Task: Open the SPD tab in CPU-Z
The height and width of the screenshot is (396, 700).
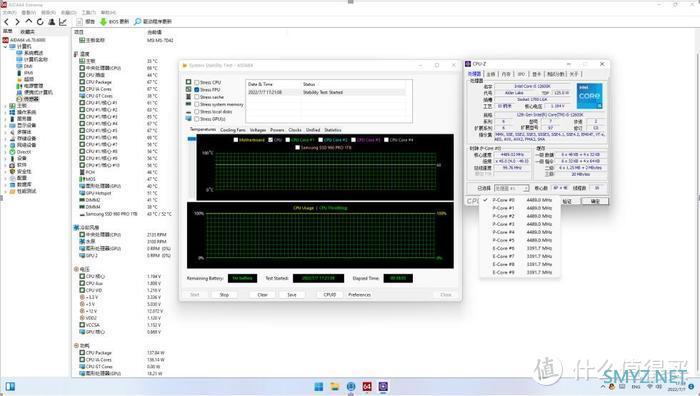Action: 521,74
